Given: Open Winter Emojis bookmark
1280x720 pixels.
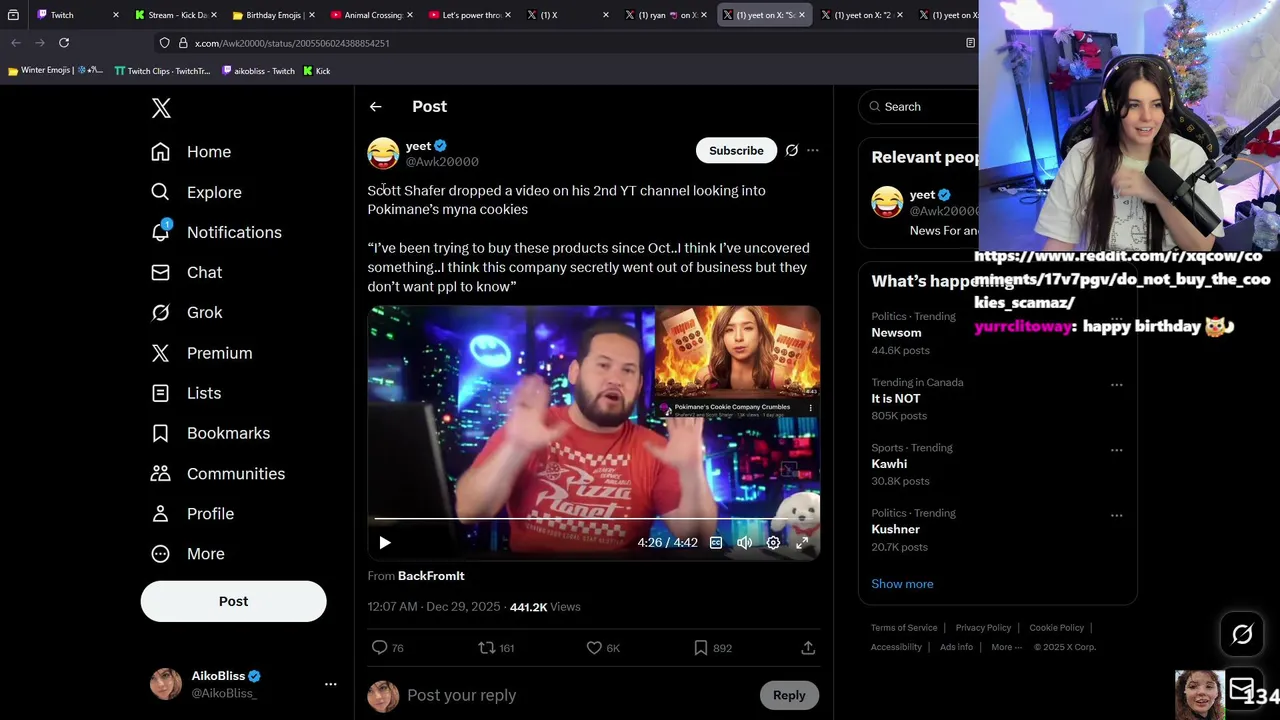Looking at the screenshot, I should pos(55,71).
